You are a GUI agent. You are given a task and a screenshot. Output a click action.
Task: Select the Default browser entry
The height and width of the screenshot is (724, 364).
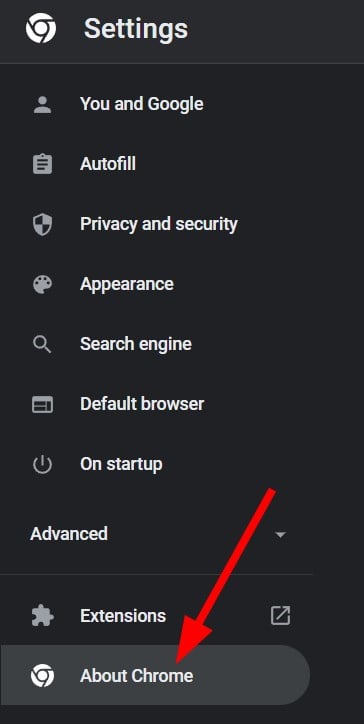142,404
